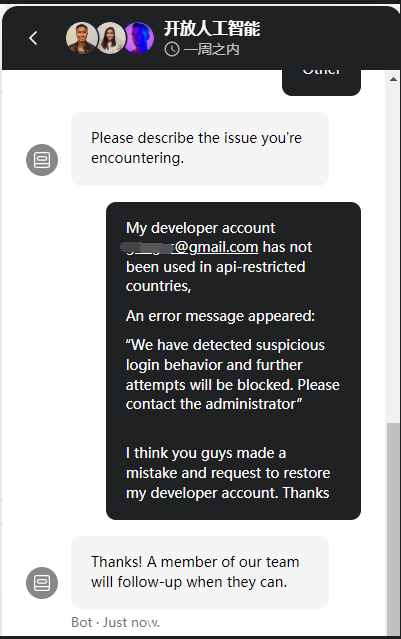401x639 pixels.
Task: Click the 'Bot · Just now' timestamp
Action: (115, 622)
